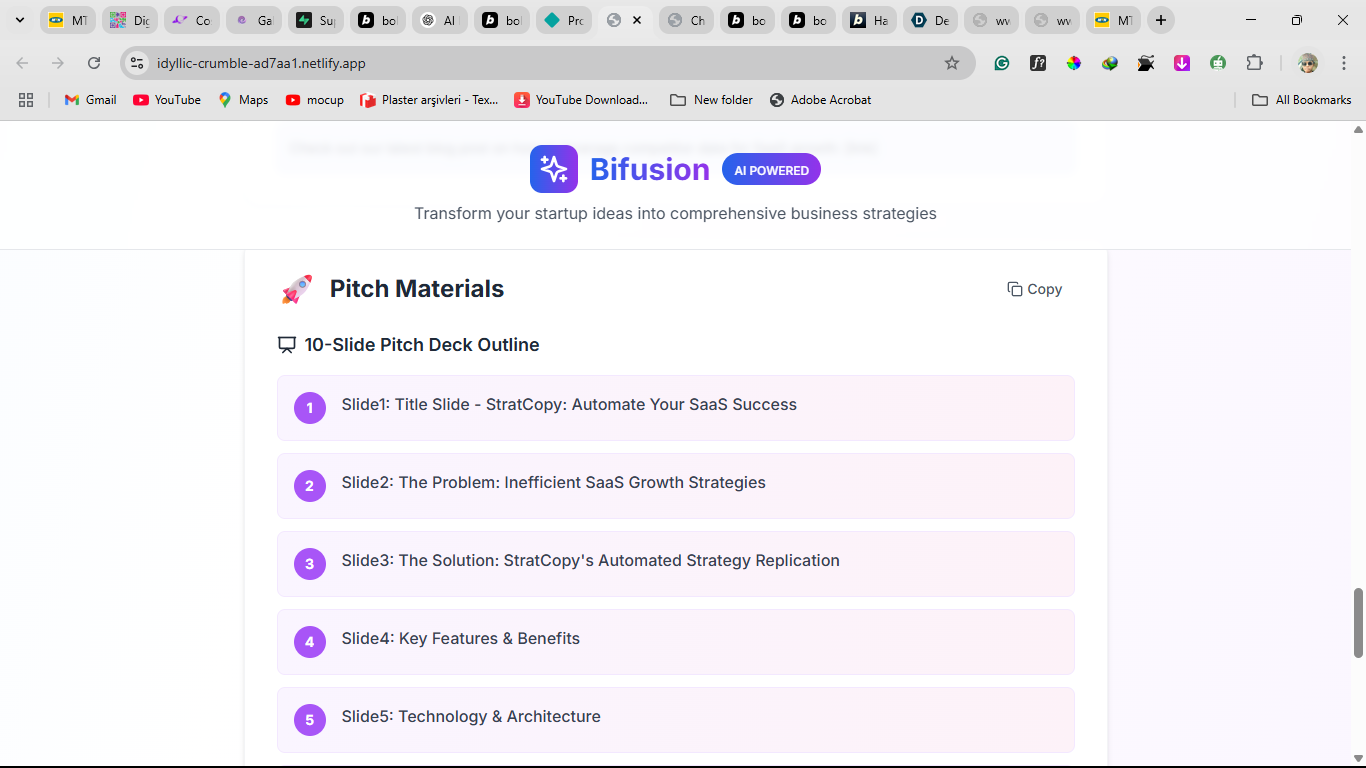The width and height of the screenshot is (1366, 768).
Task: Open the apps grid icon in bookmarks bar
Action: point(26,100)
